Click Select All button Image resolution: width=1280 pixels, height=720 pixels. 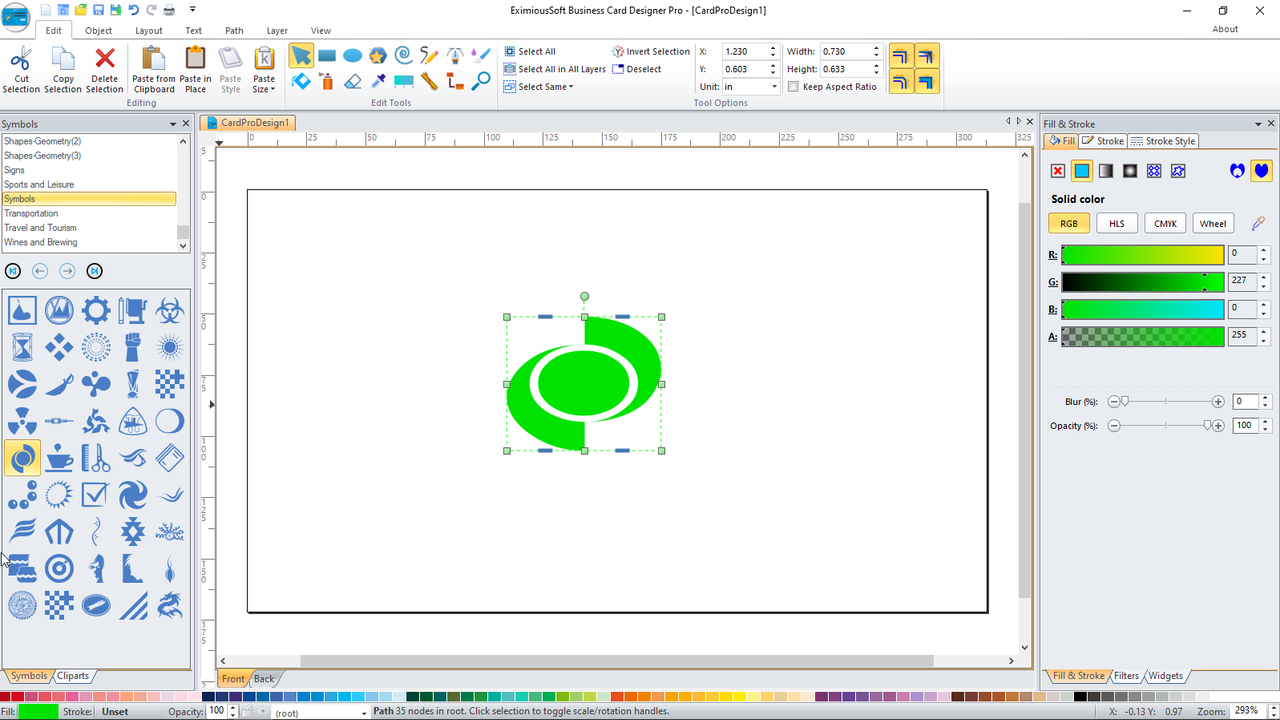530,52
